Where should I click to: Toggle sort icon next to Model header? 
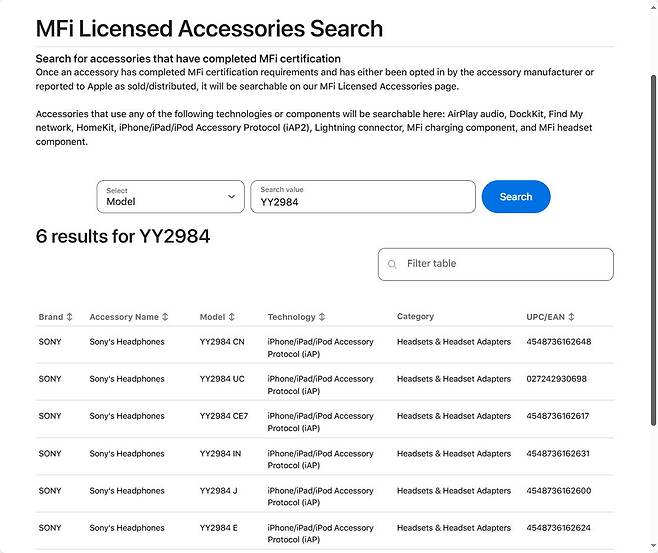point(232,317)
